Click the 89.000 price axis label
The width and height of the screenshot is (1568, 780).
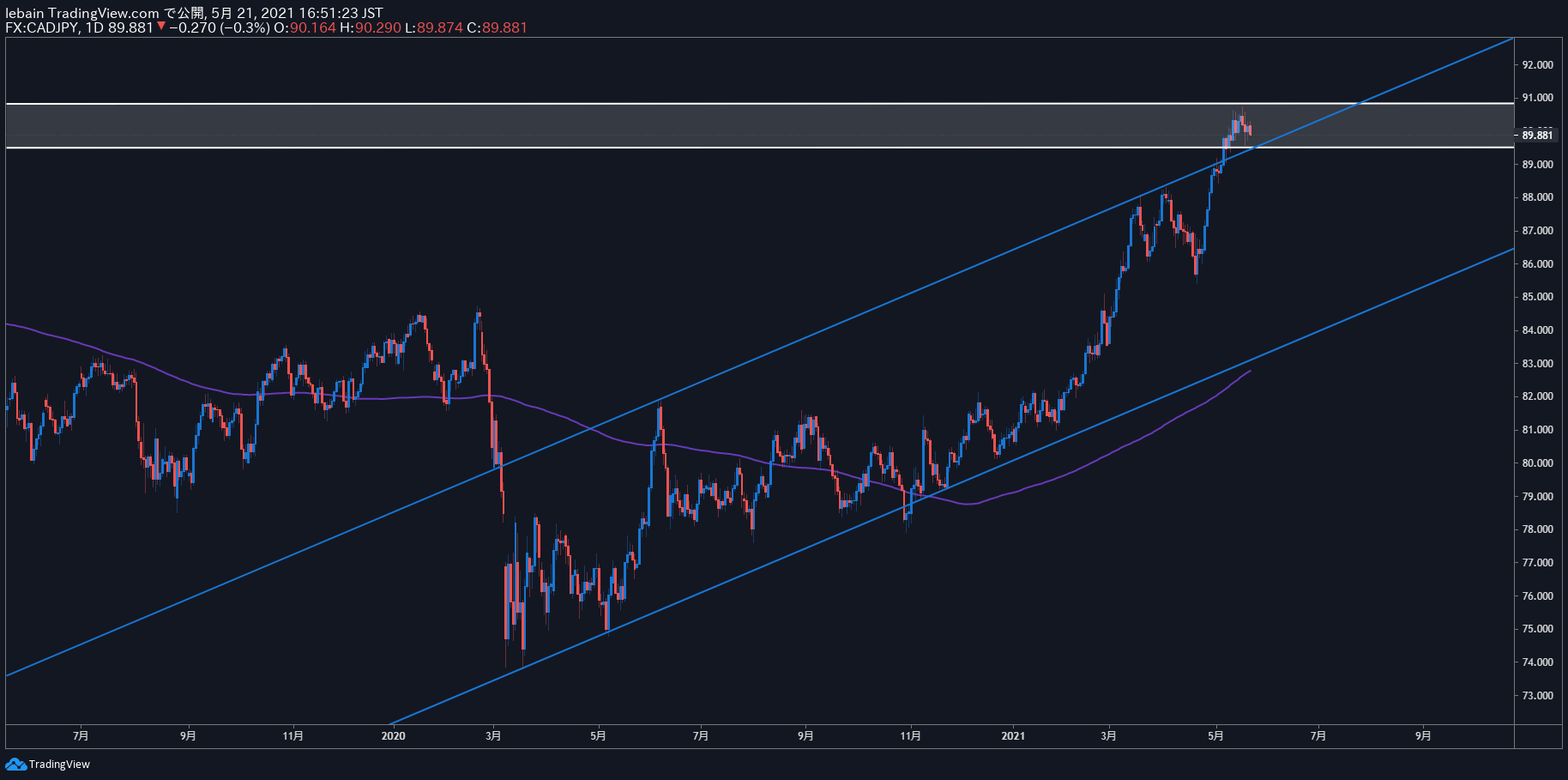(1537, 165)
